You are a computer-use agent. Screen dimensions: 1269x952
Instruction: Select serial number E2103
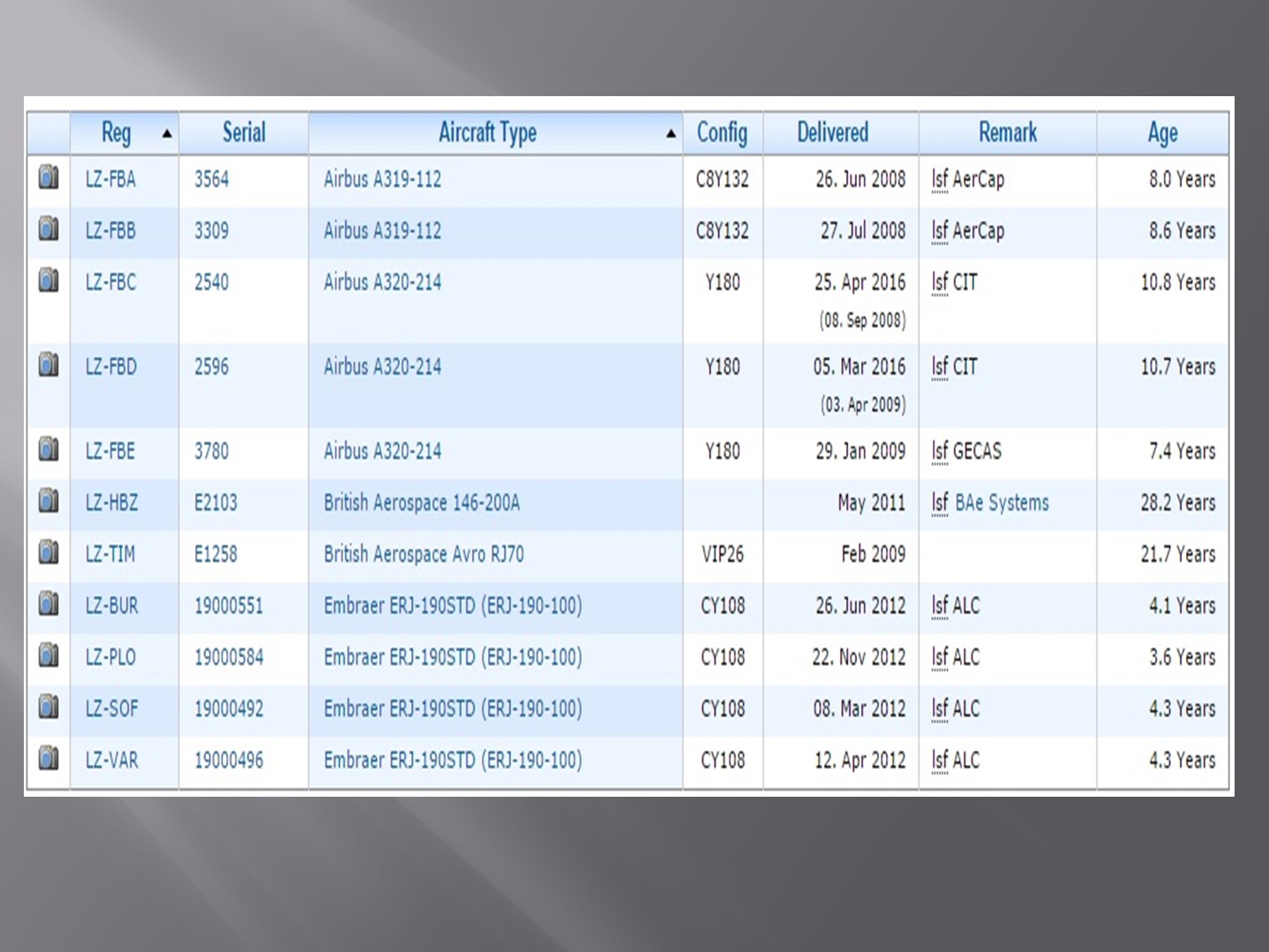(x=216, y=503)
